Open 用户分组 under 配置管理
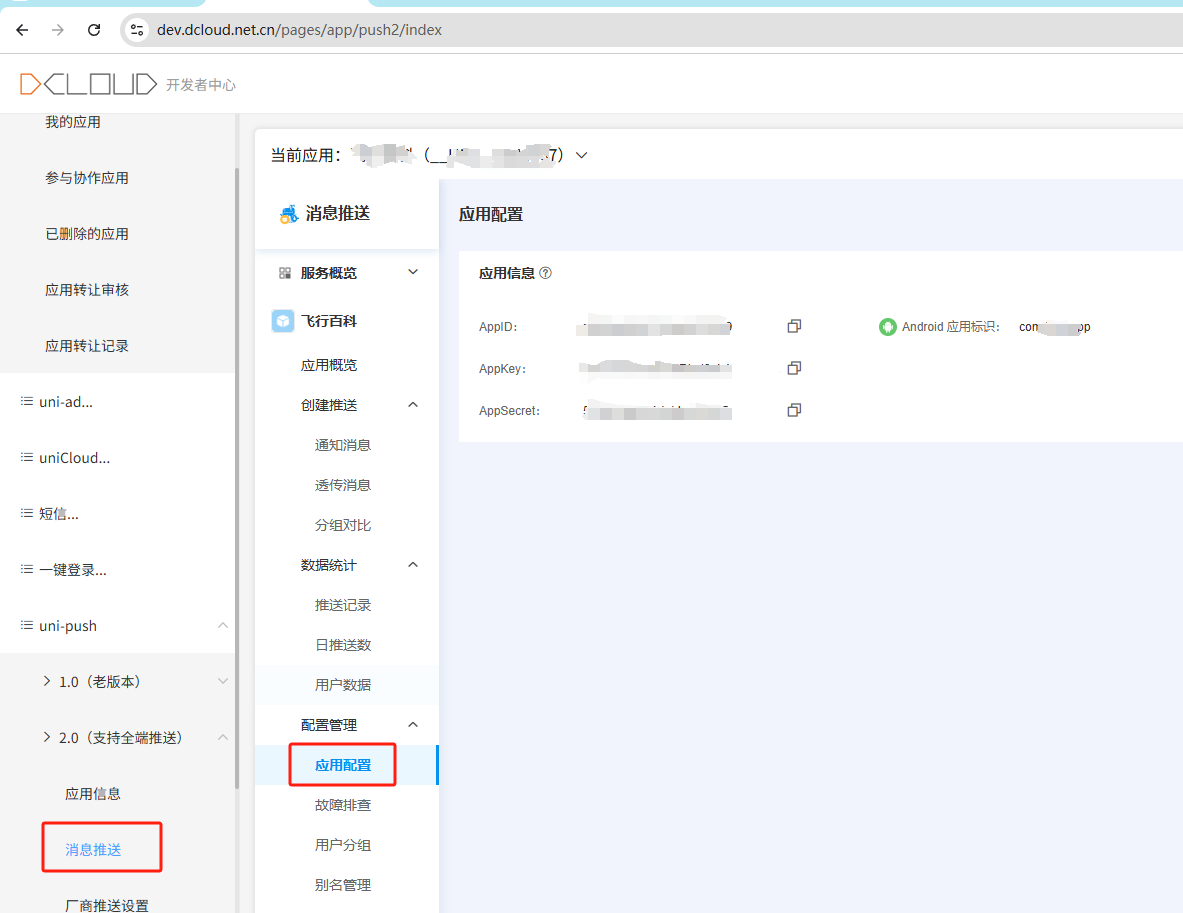The height and width of the screenshot is (913, 1183). (343, 845)
